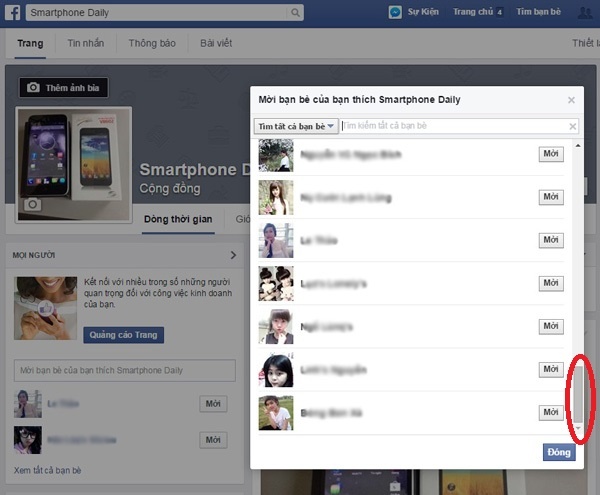Click the Quảng cáo Trang button

pos(124,335)
